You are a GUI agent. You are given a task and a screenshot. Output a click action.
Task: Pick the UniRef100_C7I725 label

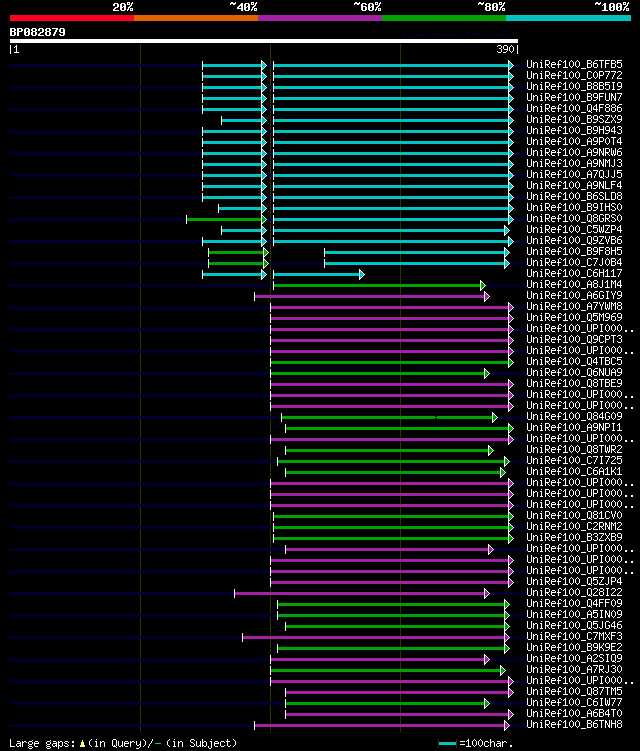click(574, 461)
